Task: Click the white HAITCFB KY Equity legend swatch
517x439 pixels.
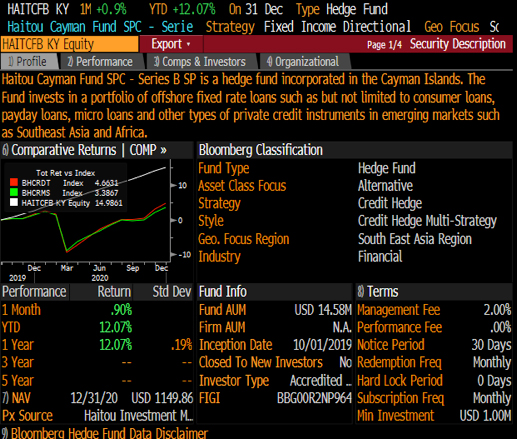Action: coord(14,202)
